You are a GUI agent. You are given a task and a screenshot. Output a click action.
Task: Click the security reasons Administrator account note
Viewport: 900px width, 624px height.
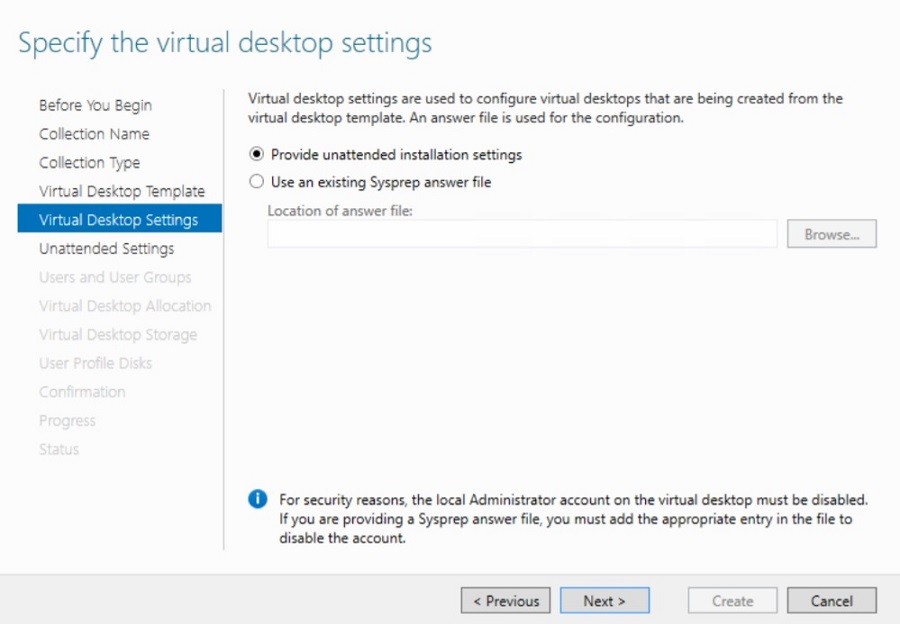click(x=573, y=519)
